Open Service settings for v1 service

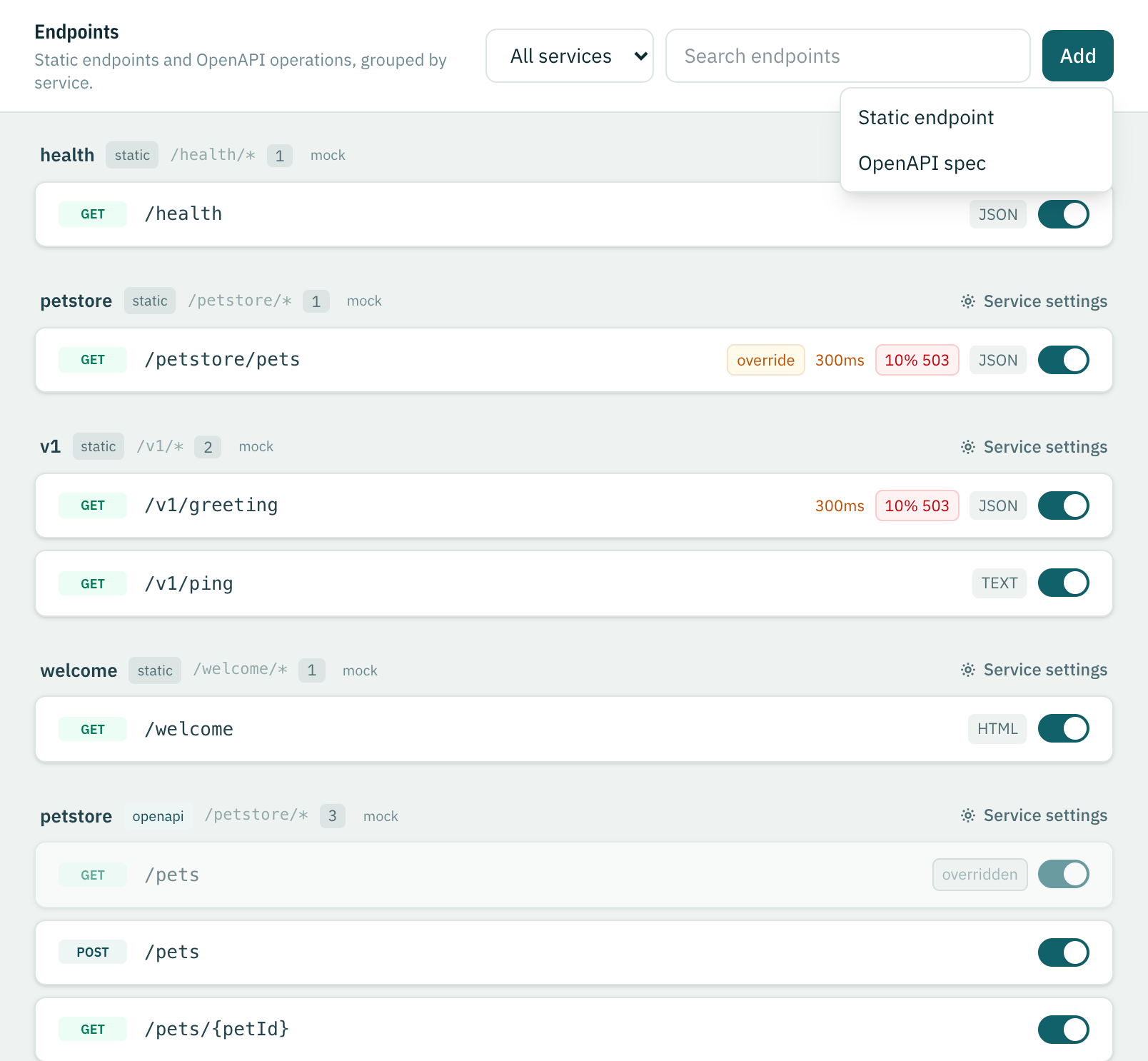point(1034,447)
